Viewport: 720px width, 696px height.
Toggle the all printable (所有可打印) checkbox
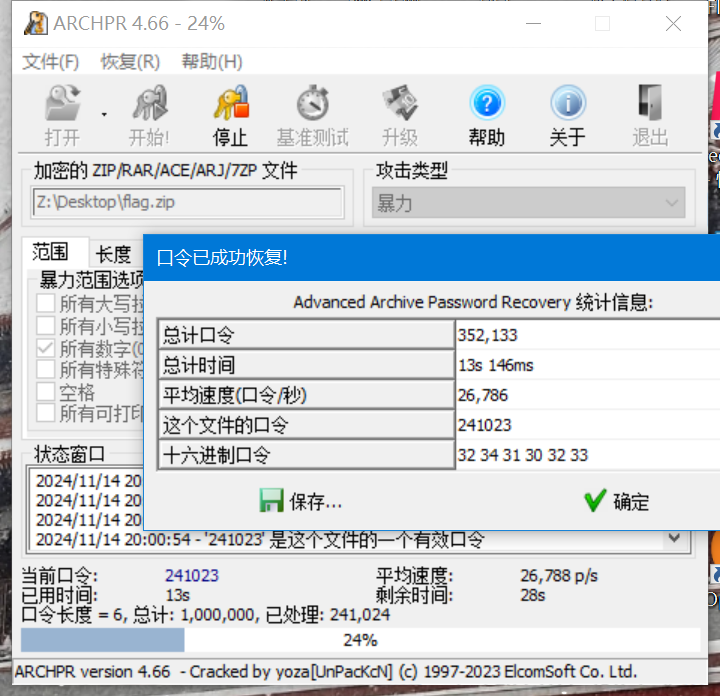(45, 413)
